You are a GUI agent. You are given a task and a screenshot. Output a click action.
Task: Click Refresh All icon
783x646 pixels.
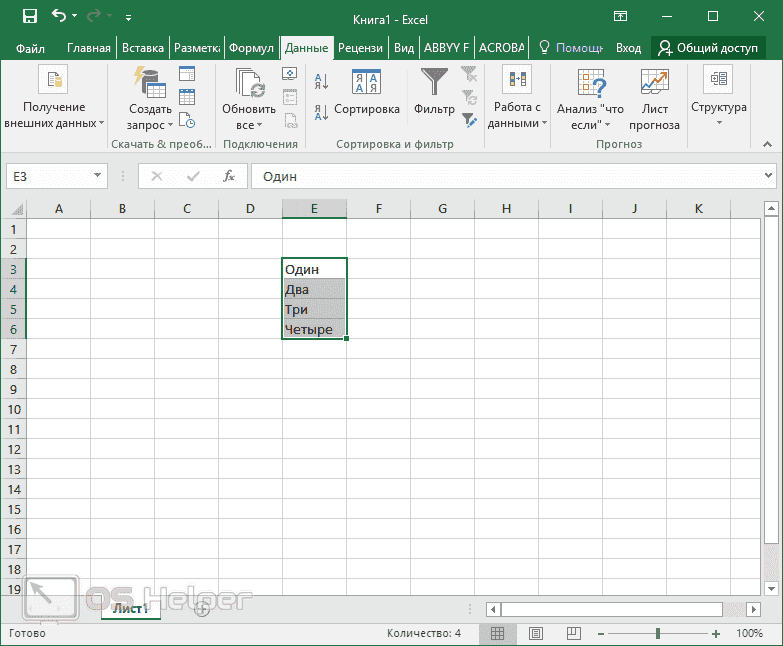(x=248, y=83)
